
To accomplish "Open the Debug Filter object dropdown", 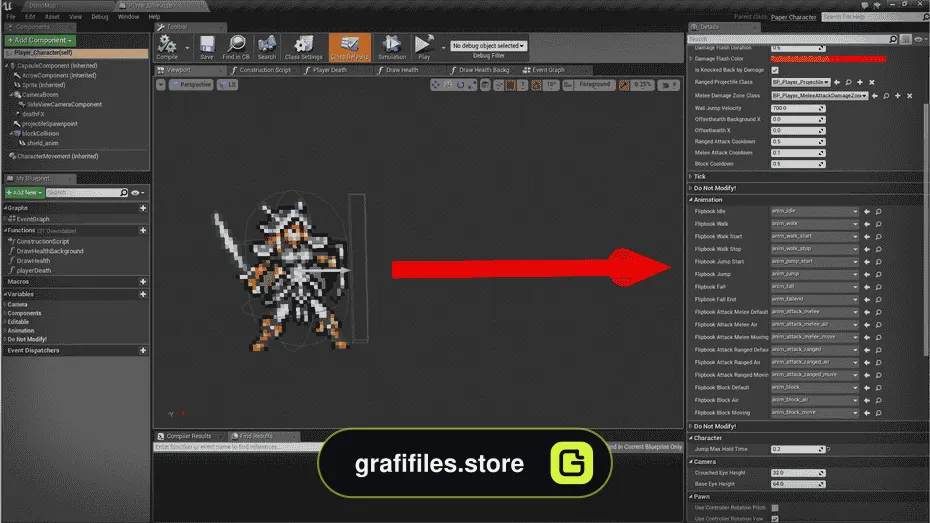I will click(x=488, y=46).
